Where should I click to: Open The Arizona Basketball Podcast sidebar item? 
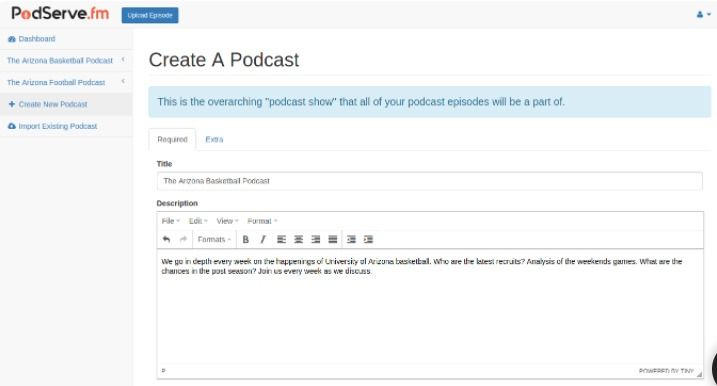[60, 60]
